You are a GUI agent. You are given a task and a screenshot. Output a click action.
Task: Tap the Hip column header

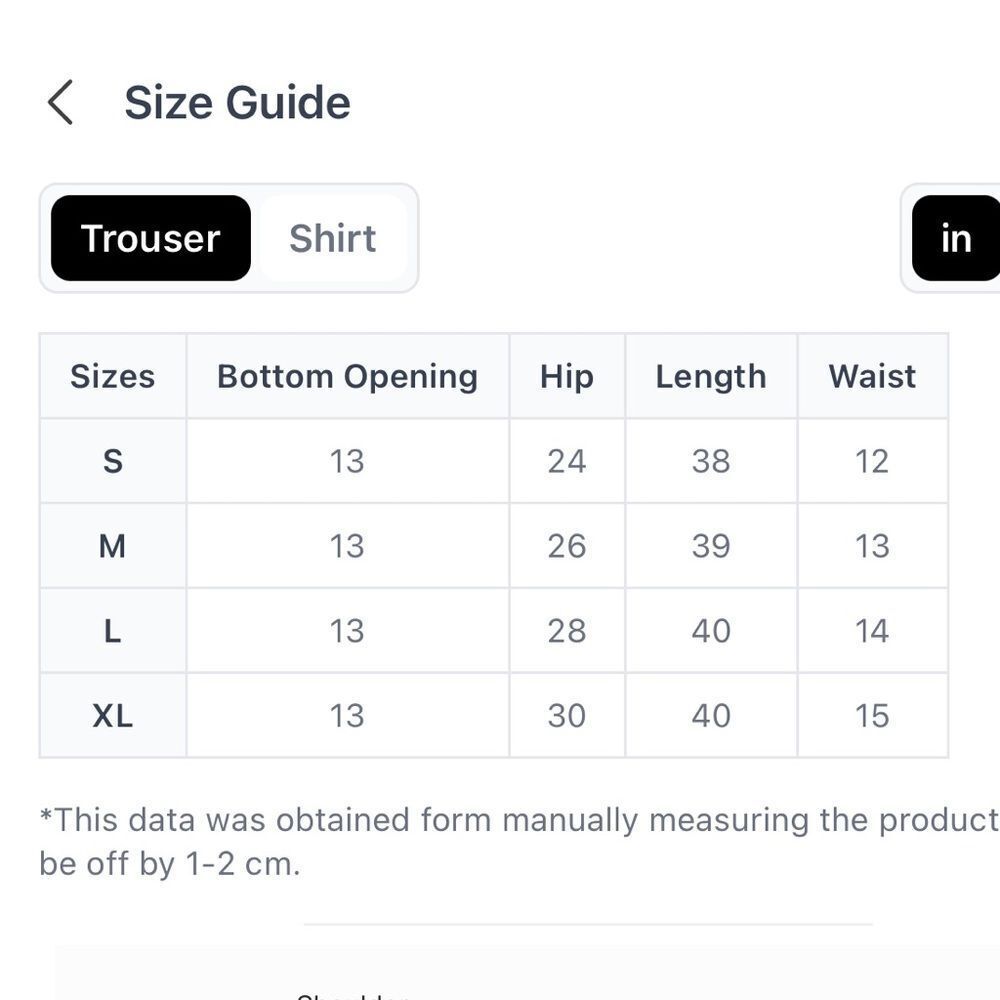567,376
